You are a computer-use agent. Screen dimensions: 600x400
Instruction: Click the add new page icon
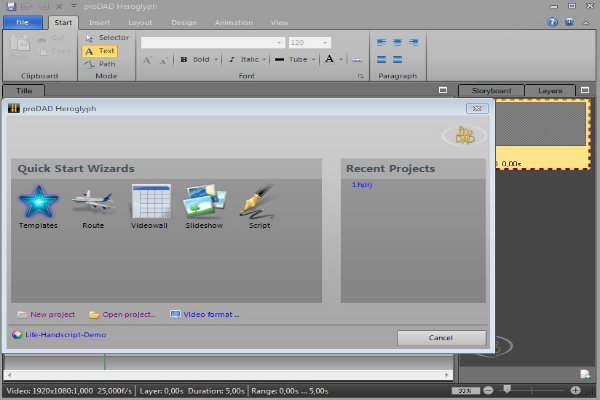coord(585,374)
